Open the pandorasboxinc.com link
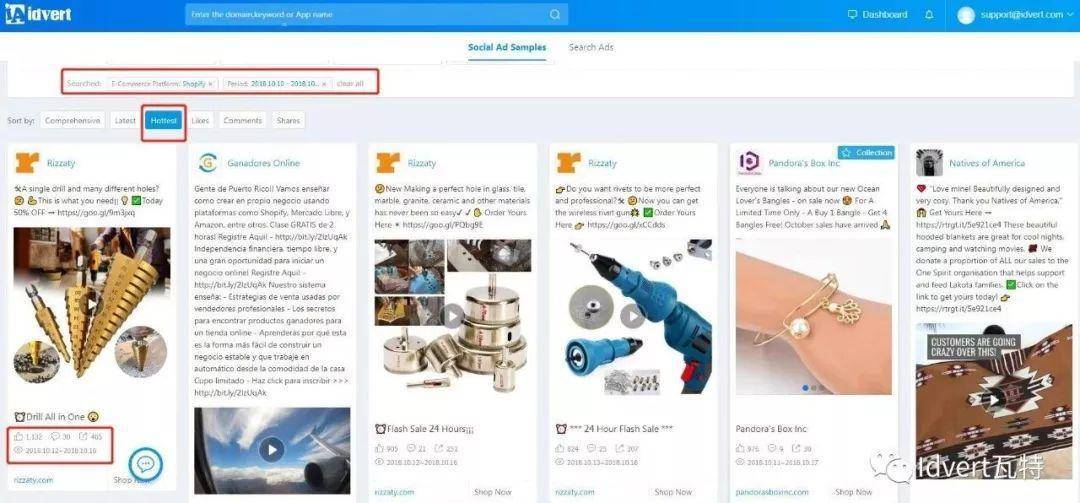 point(772,492)
